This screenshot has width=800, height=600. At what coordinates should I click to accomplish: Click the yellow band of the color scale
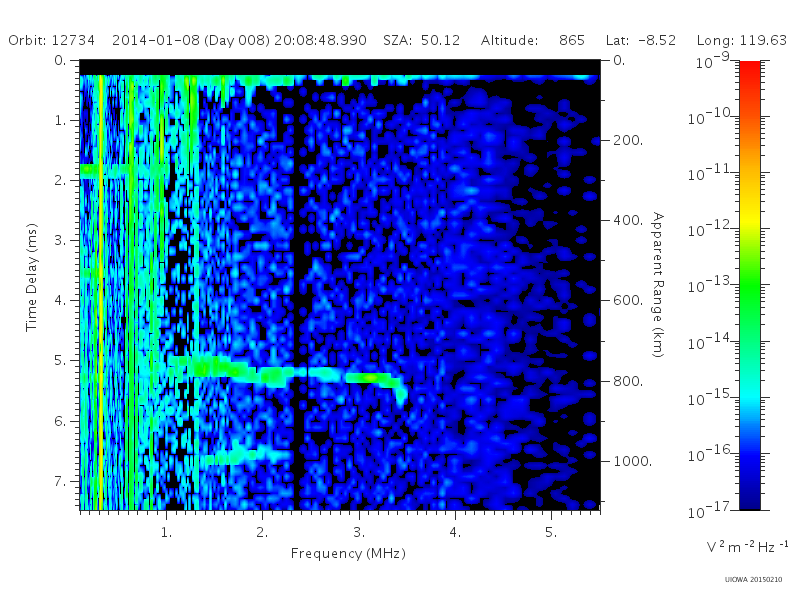click(749, 217)
